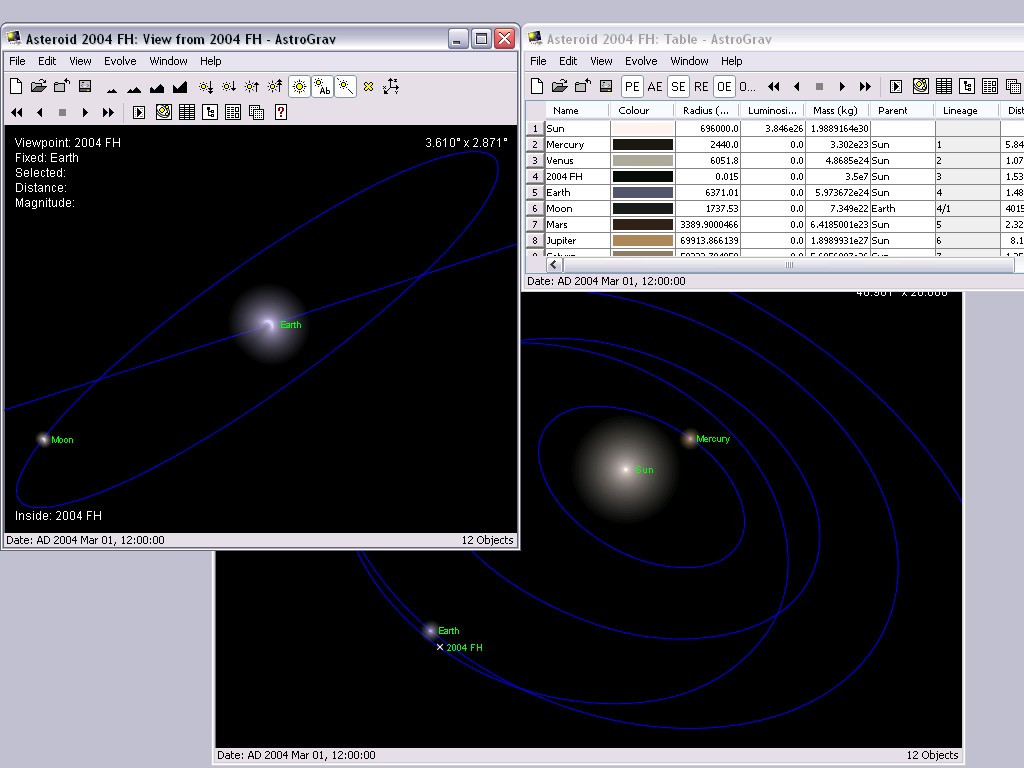1024x768 pixels.
Task: Fast forward in View window playback
Action: coord(108,112)
